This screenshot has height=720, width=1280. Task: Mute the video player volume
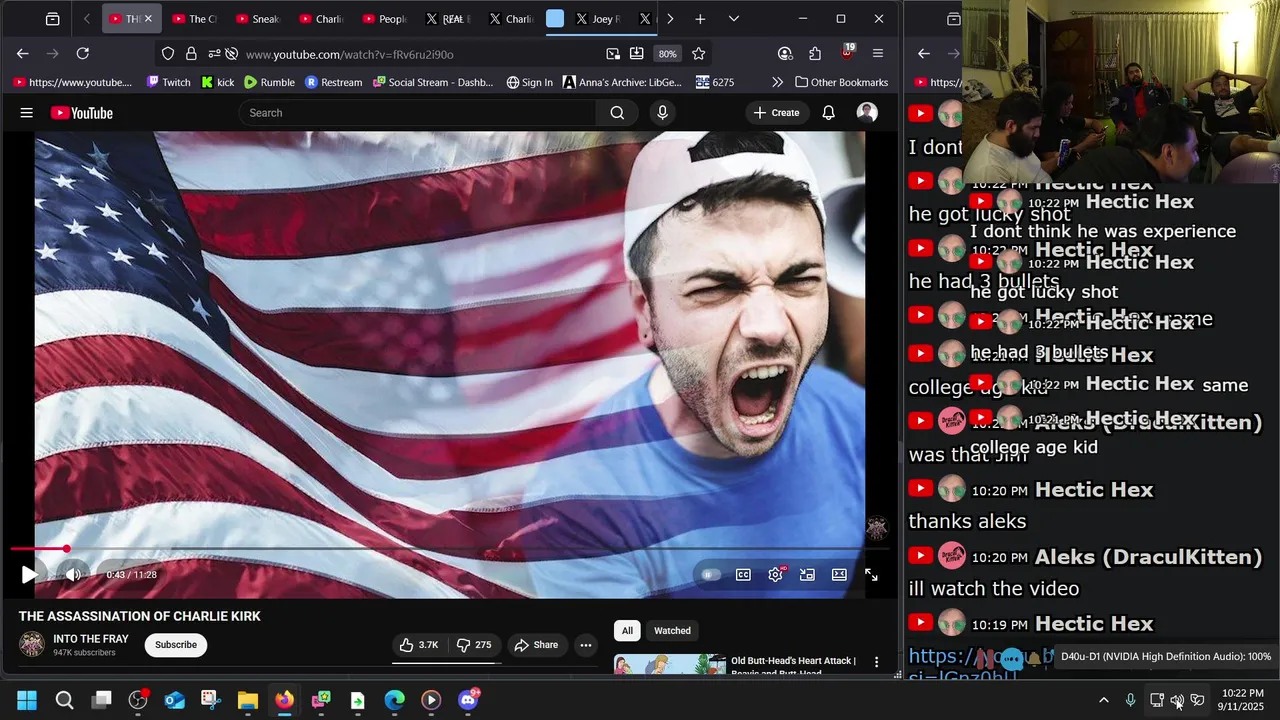pyautogui.click(x=72, y=575)
